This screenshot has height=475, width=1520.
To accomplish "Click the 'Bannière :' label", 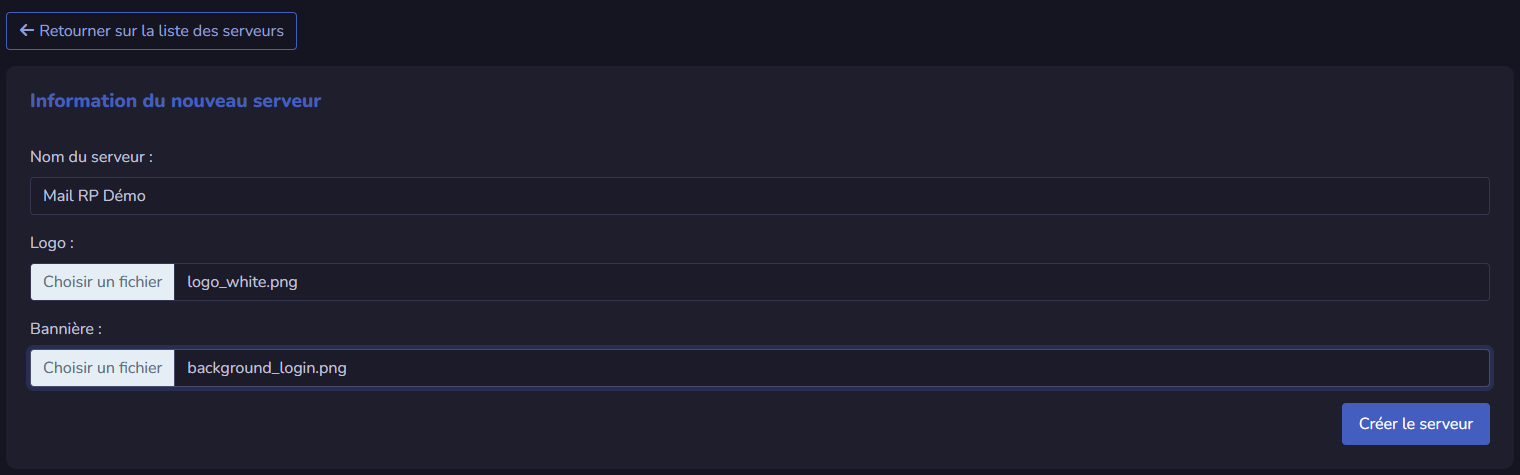I will [x=66, y=328].
